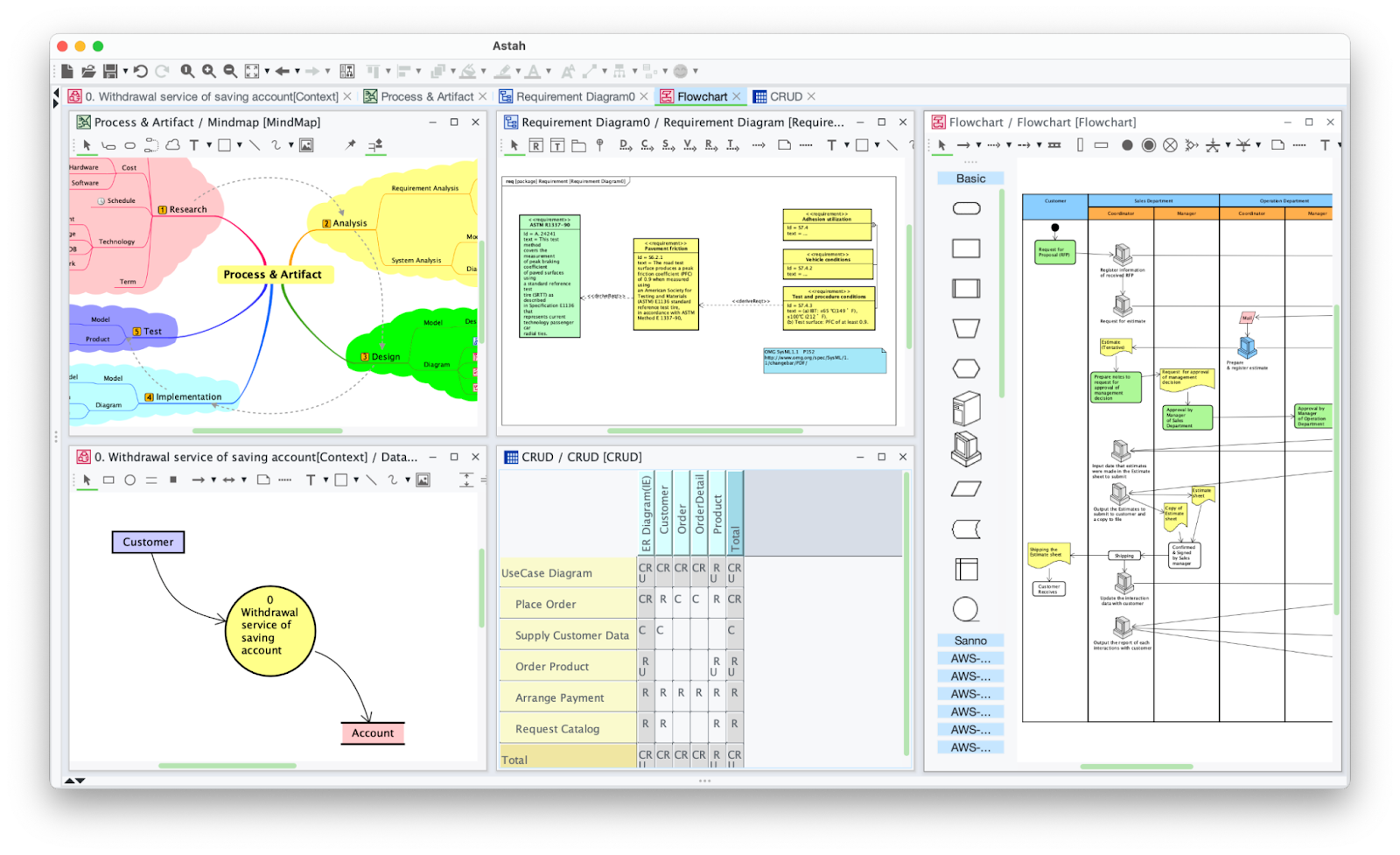This screenshot has height=855, width=1400.
Task: Save the project with the floppy icon
Action: pyautogui.click(x=110, y=71)
